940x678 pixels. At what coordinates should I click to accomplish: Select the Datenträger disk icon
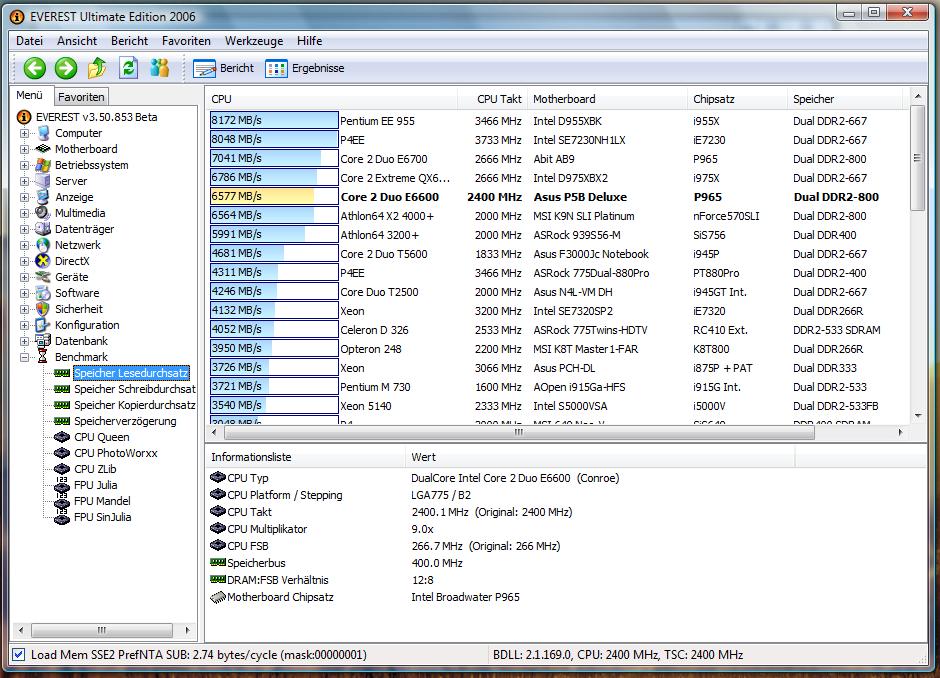[x=43, y=229]
